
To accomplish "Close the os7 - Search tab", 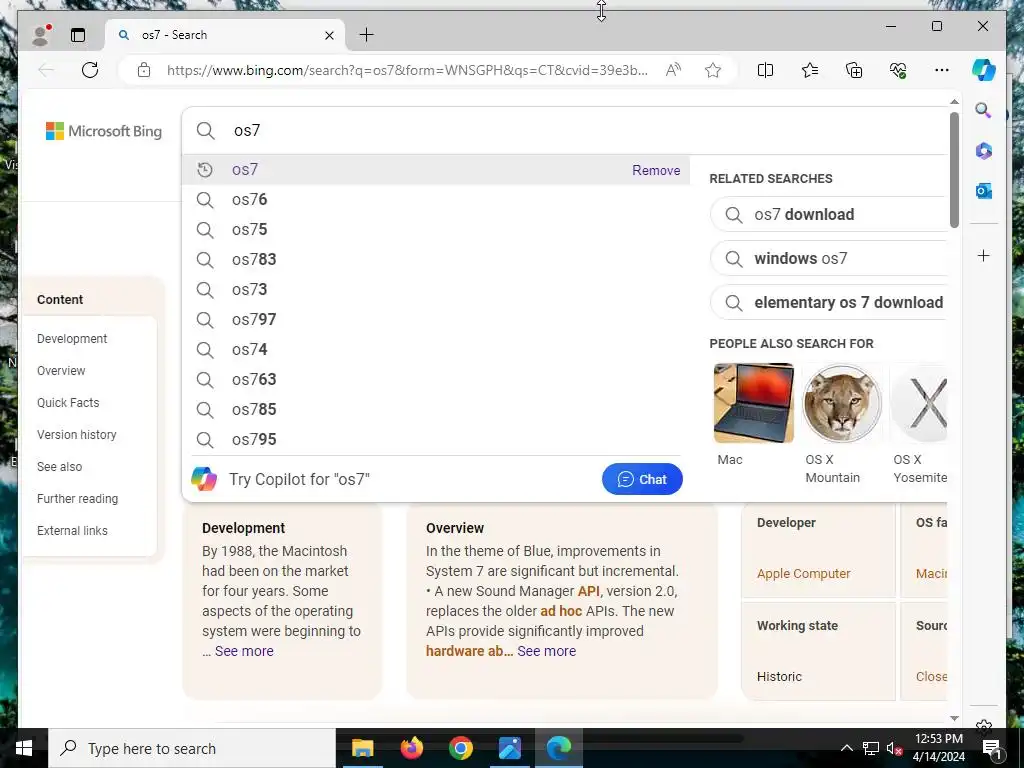I will pos(329,35).
